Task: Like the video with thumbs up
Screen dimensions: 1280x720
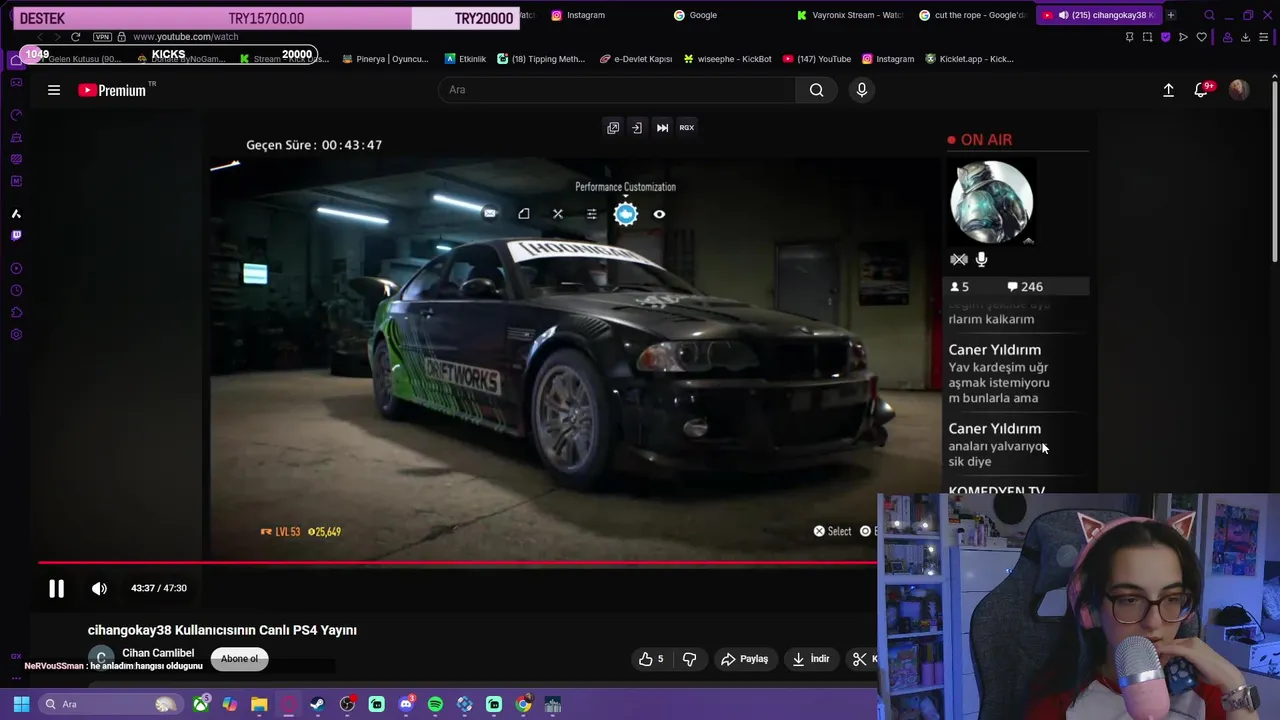Action: click(x=651, y=659)
